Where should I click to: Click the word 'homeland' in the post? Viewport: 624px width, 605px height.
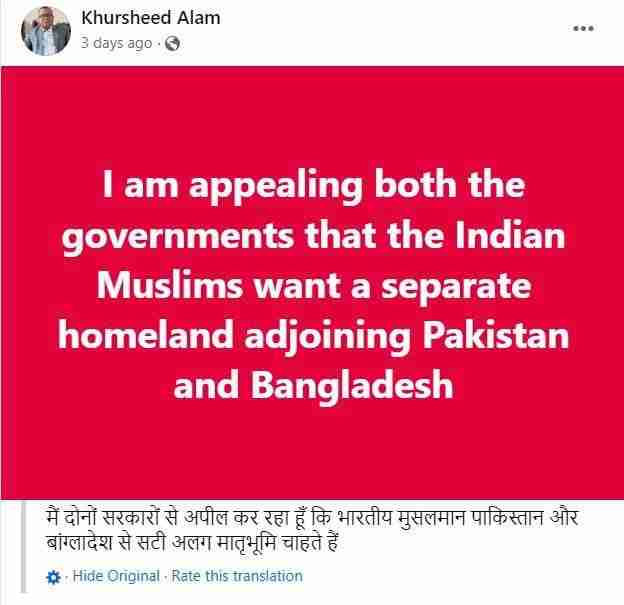[x=146, y=335]
